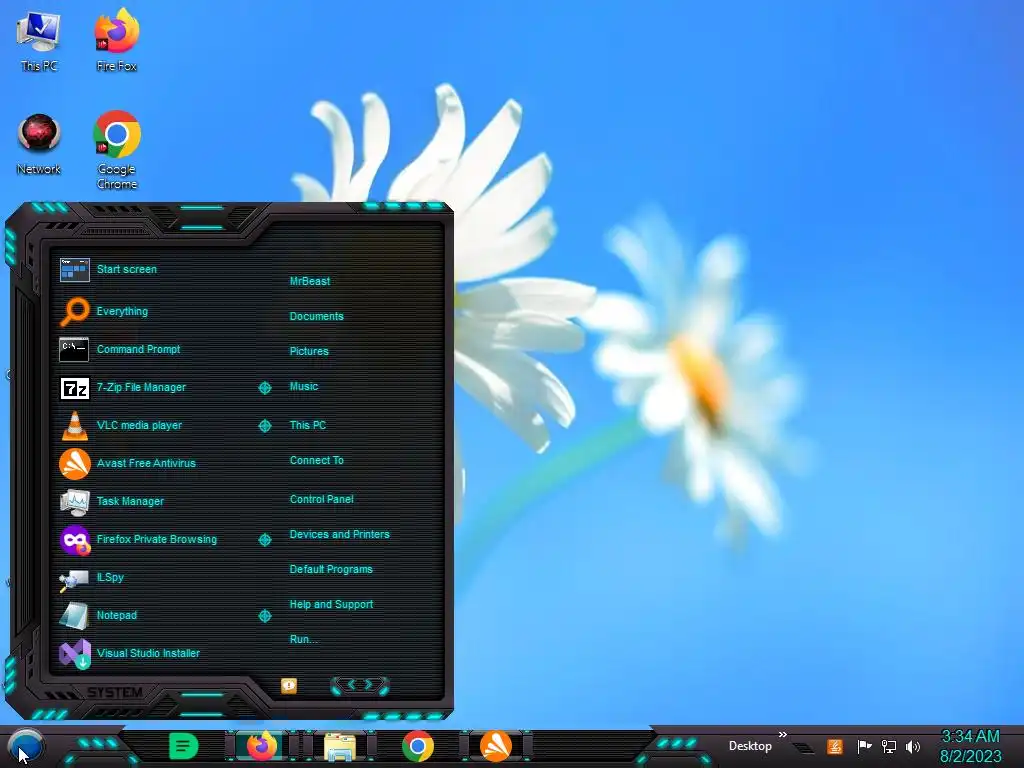
Task: Go to Pictures in the start menu
Action: pyautogui.click(x=309, y=351)
